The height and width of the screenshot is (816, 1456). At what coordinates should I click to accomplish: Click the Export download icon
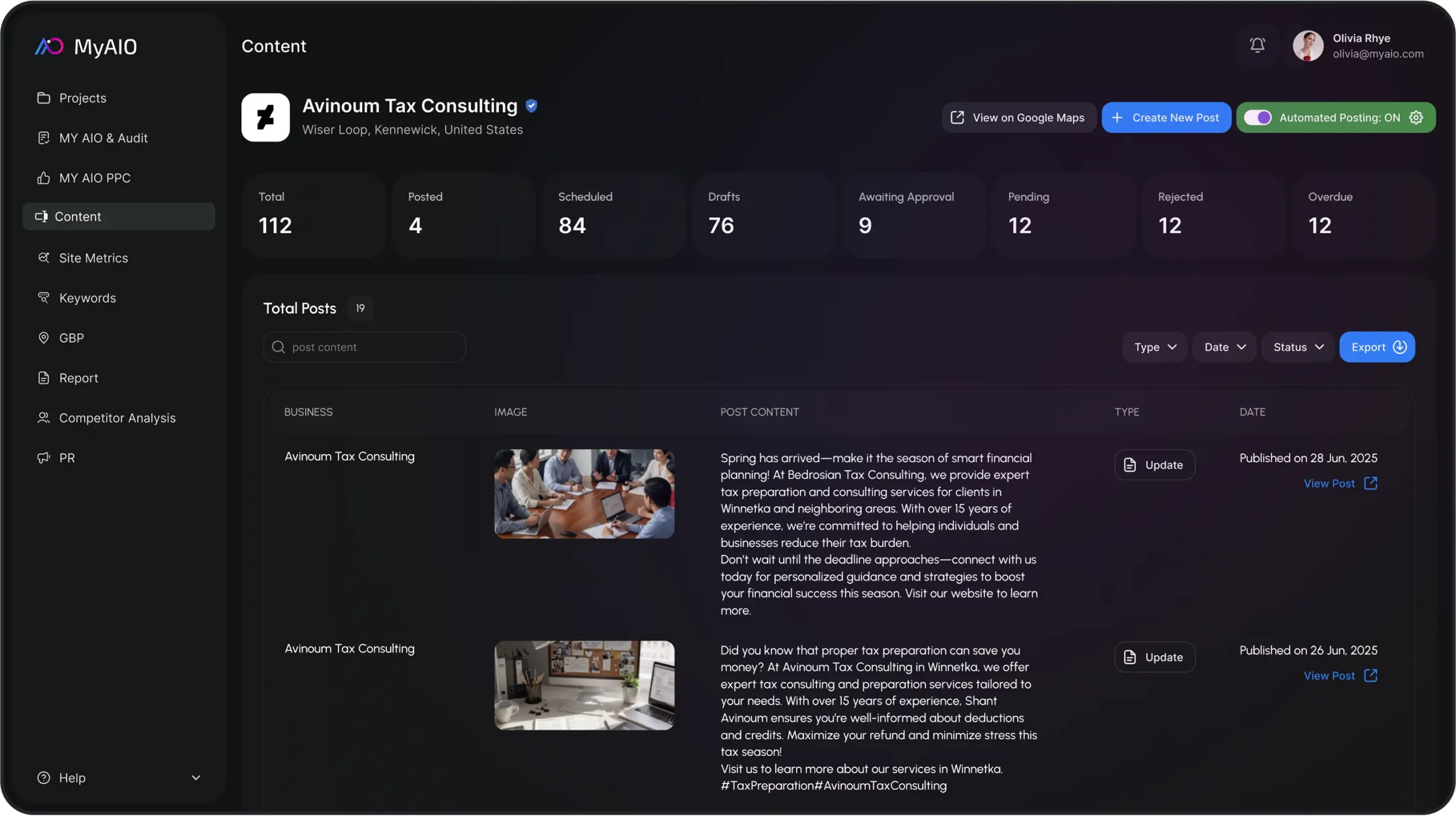1400,347
